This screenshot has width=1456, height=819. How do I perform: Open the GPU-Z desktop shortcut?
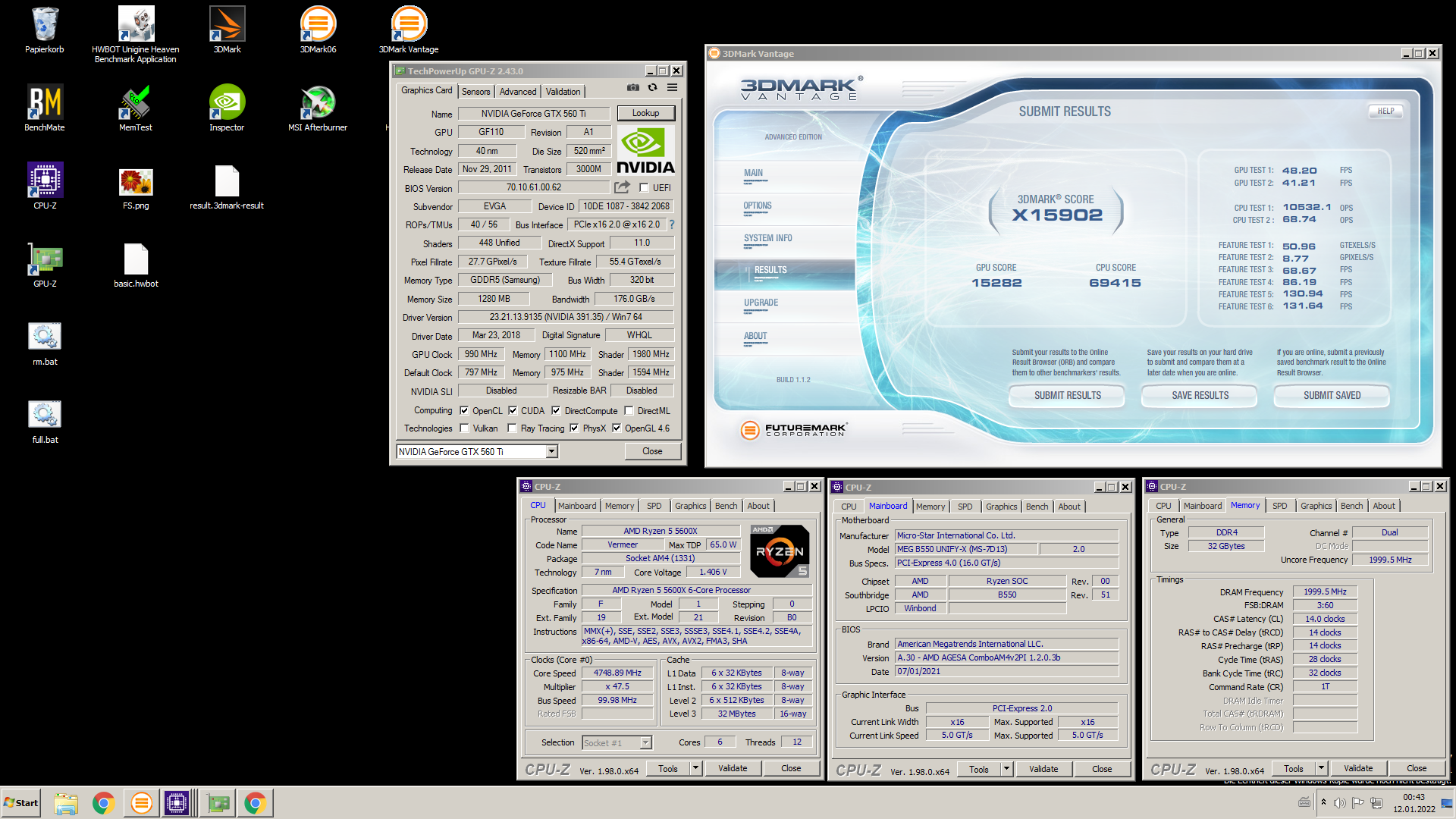45,264
